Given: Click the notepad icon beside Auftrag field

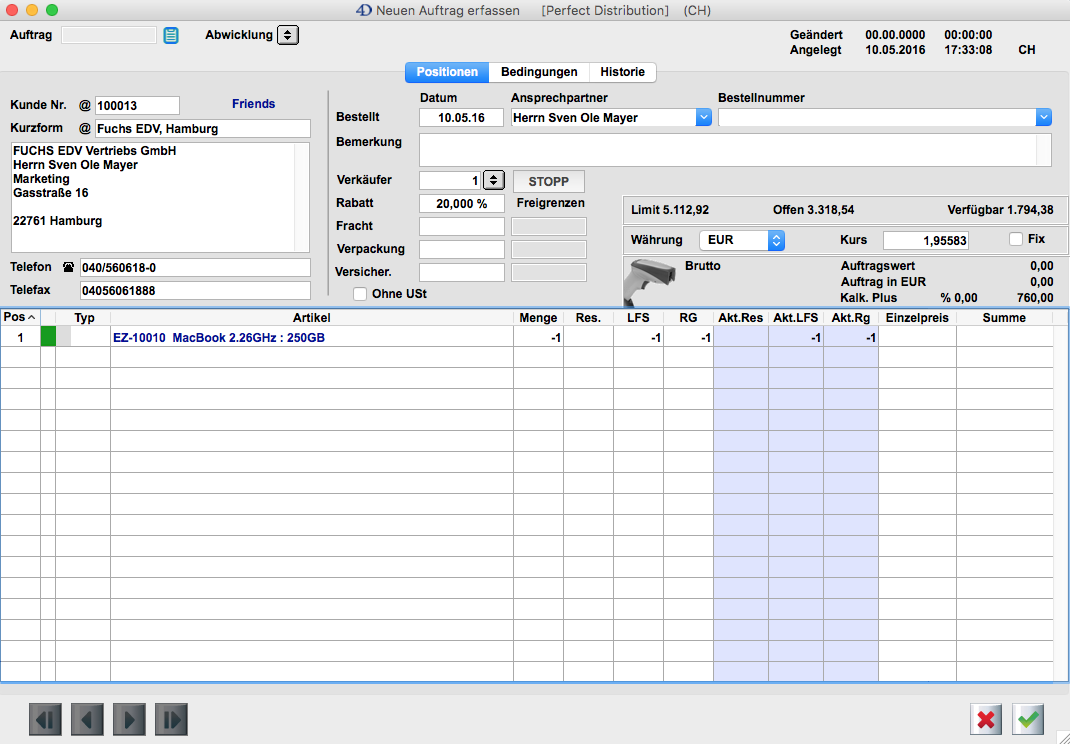Looking at the screenshot, I should (x=171, y=36).
